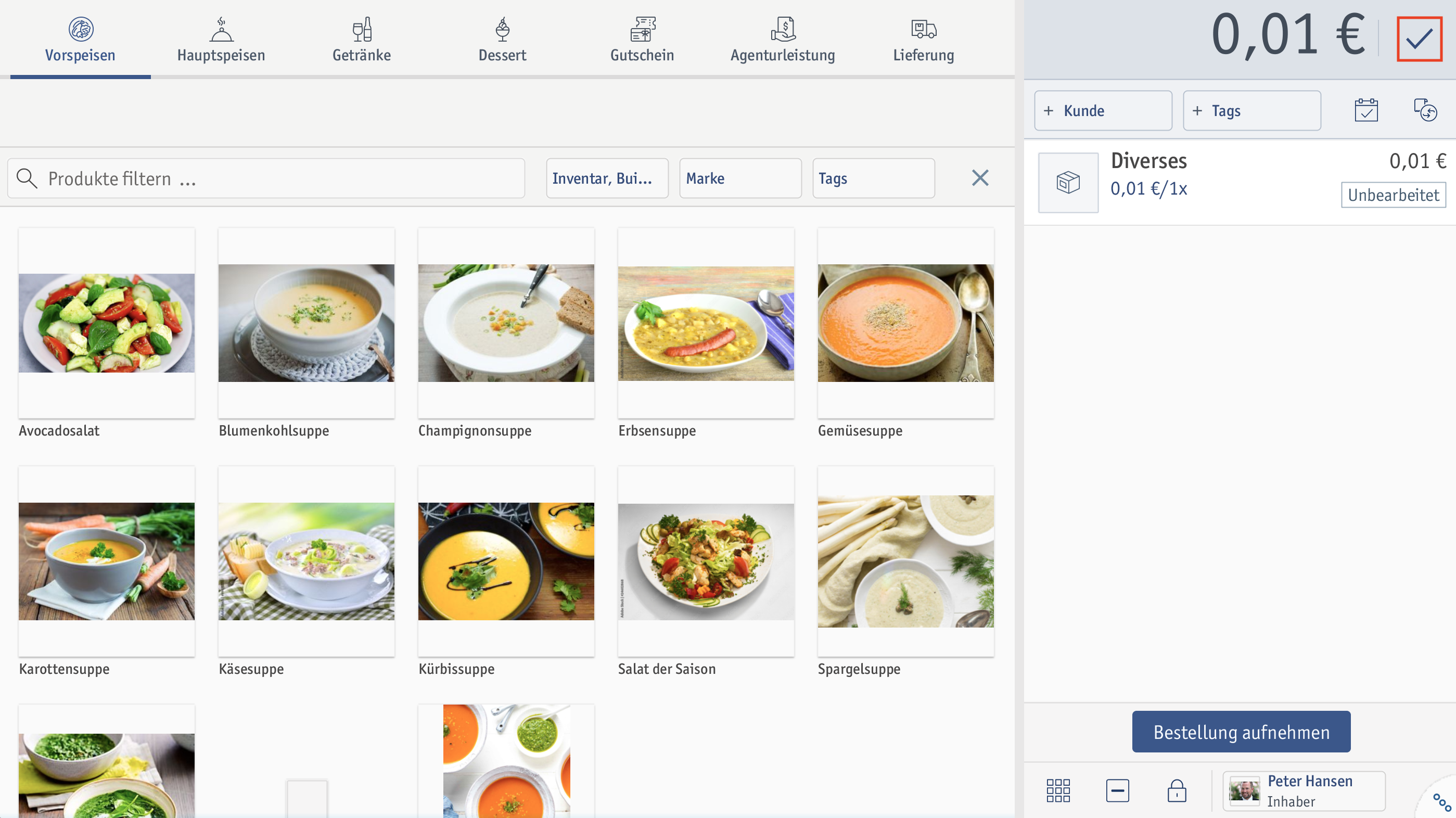Image resolution: width=1456 pixels, height=818 pixels.
Task: Click the connection nodes icon in corner
Action: 1442,803
